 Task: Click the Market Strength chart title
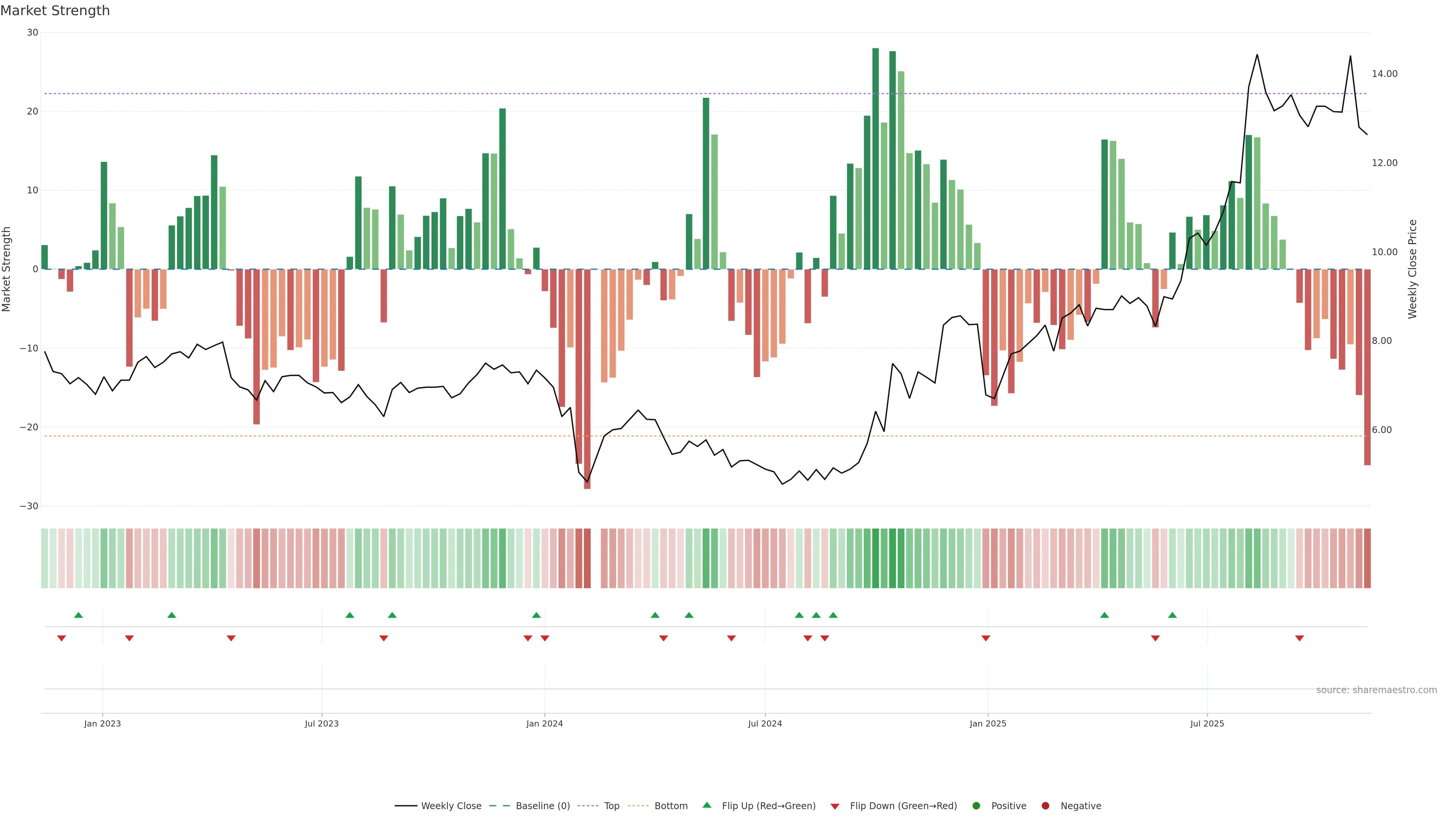pyautogui.click(x=55, y=11)
